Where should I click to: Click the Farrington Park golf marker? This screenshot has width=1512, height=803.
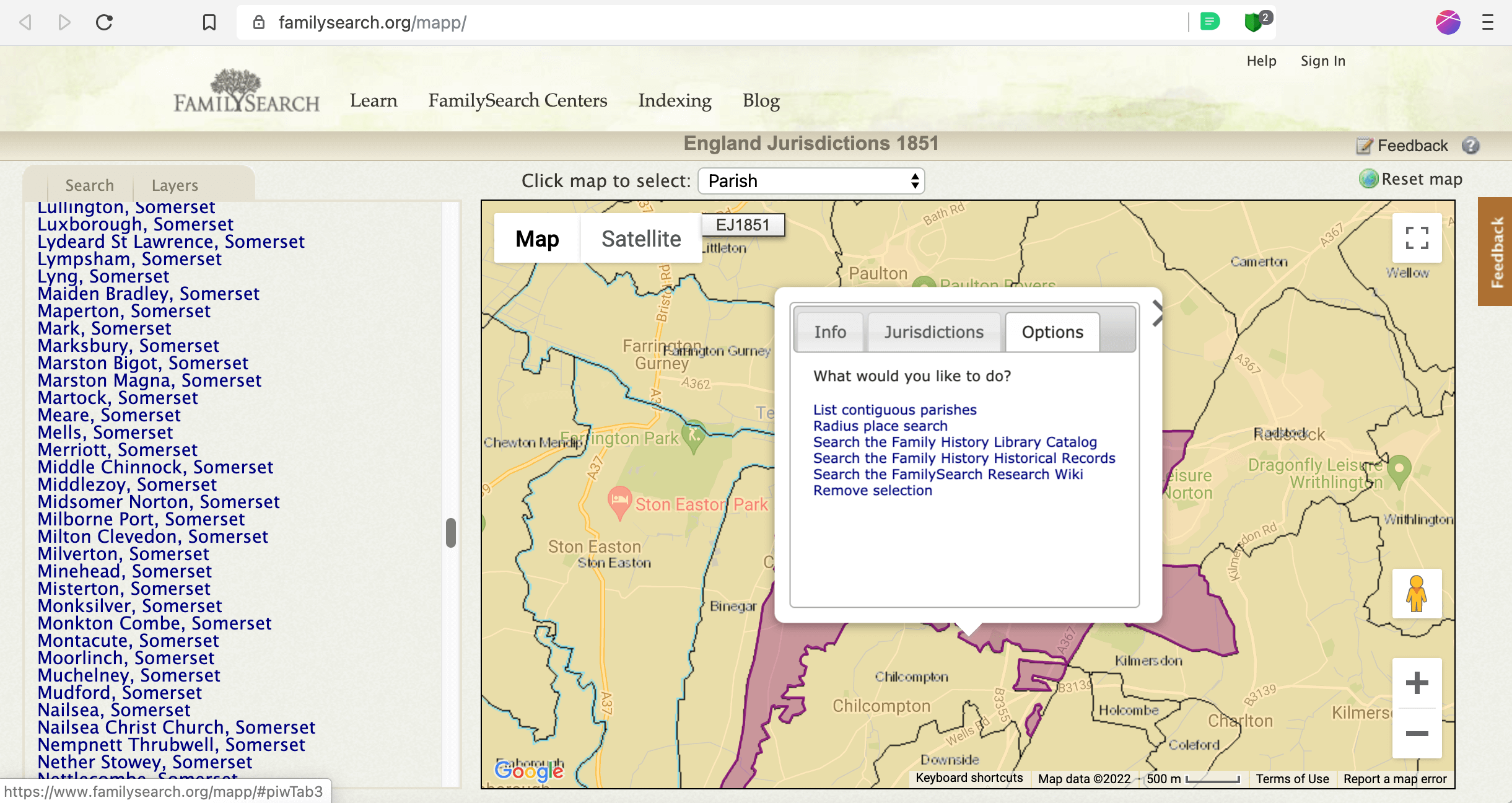694,436
